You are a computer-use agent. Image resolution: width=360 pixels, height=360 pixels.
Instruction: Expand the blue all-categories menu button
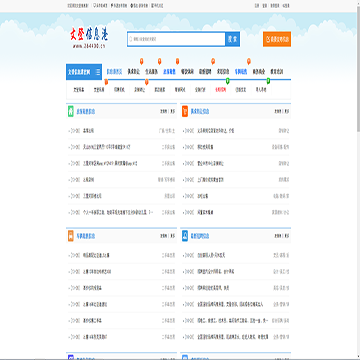tap(84, 72)
